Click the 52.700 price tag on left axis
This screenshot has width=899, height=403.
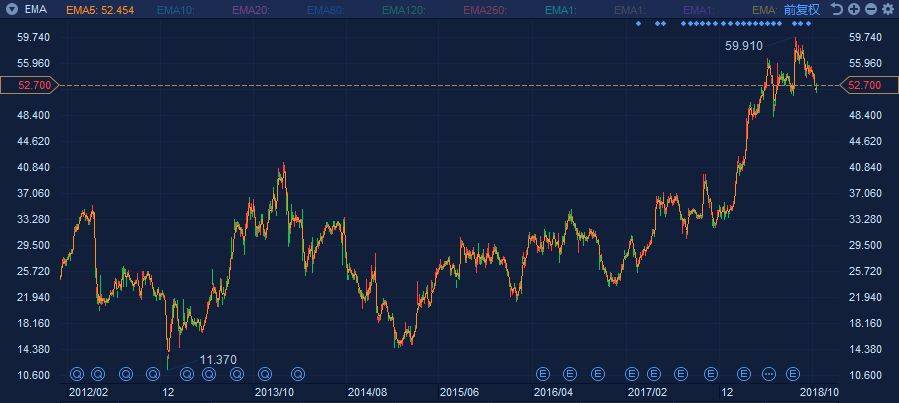point(29,86)
